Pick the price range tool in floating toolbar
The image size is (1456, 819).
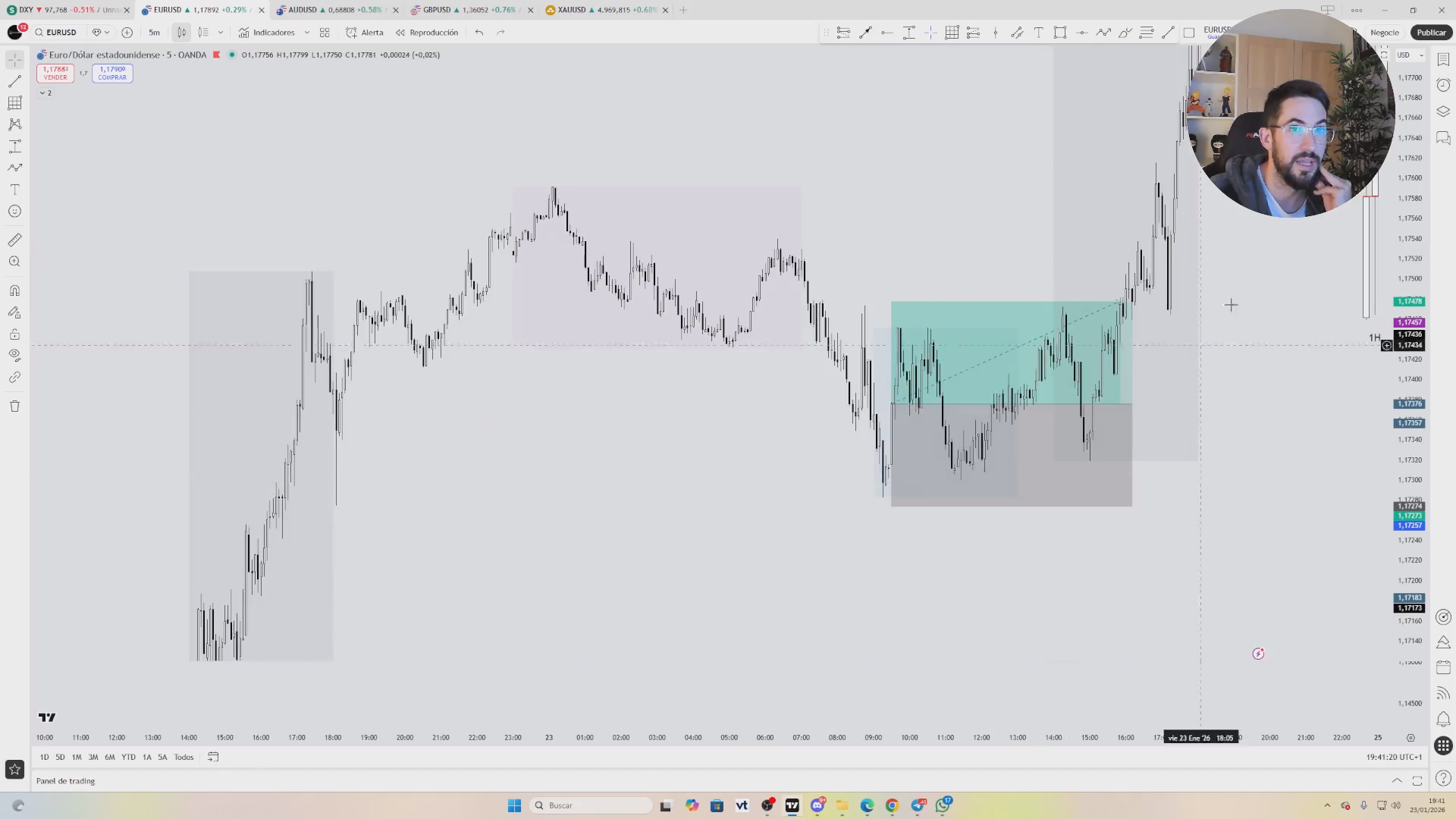pyautogui.click(x=908, y=33)
